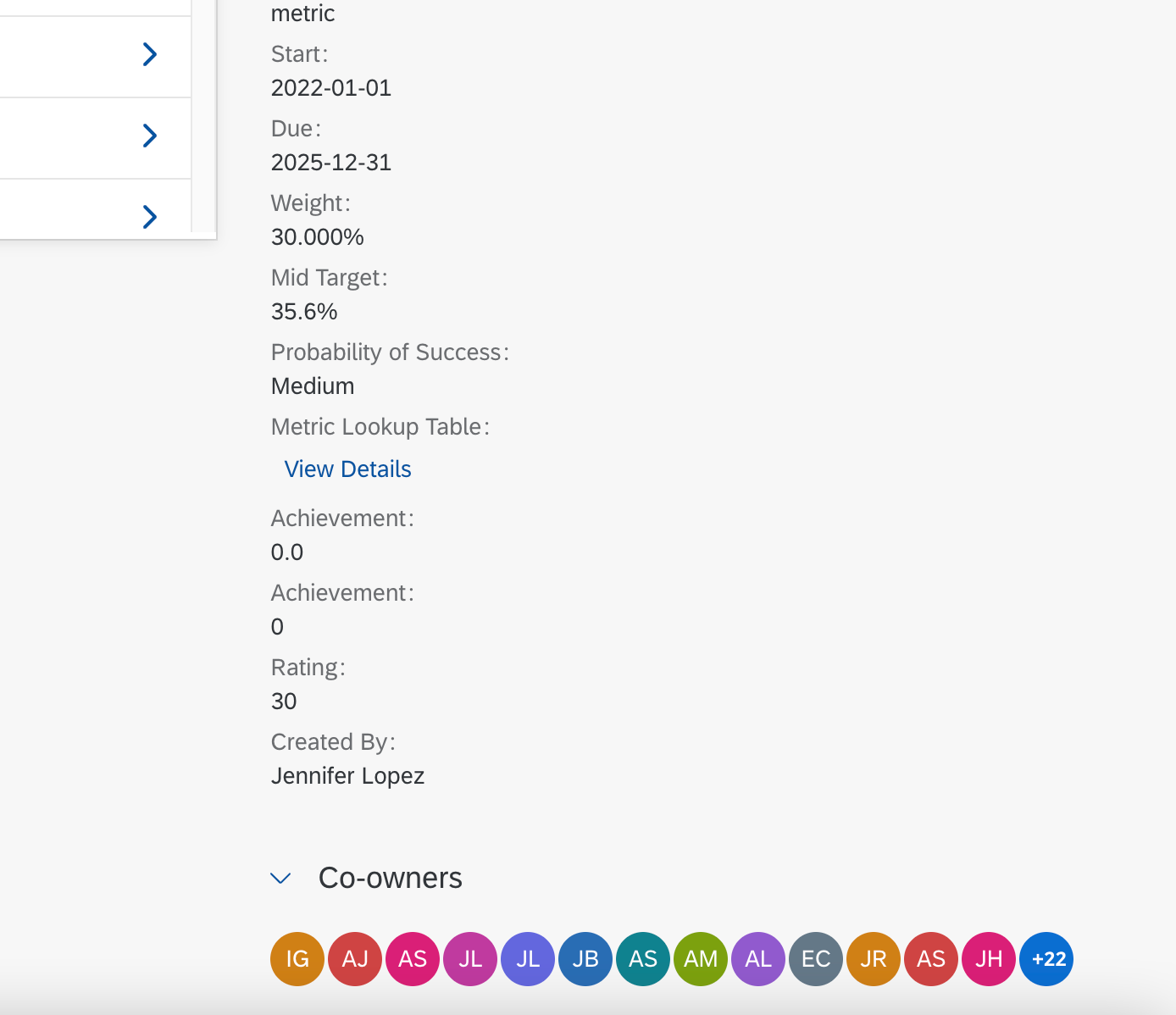Click the Metric Lookup Table label
Image resolution: width=1176 pixels, height=1015 pixels.
click(380, 427)
